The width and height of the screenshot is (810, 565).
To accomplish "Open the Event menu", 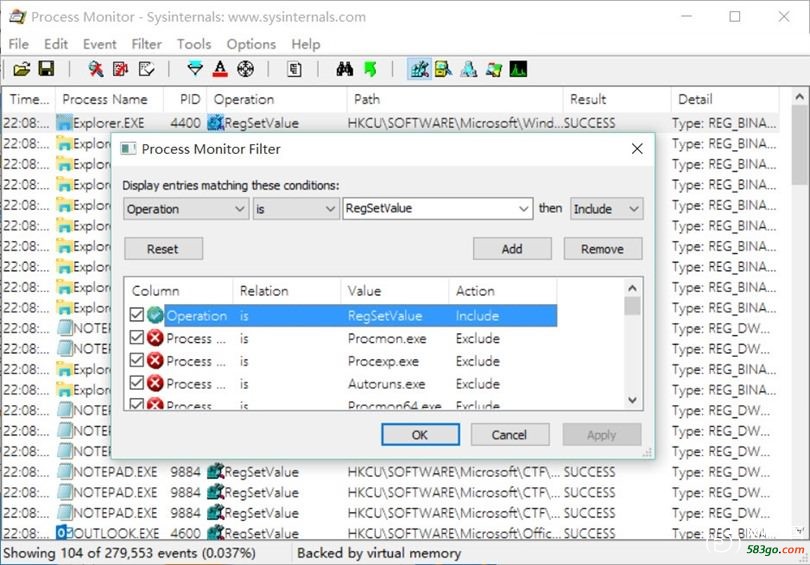I will [x=100, y=44].
